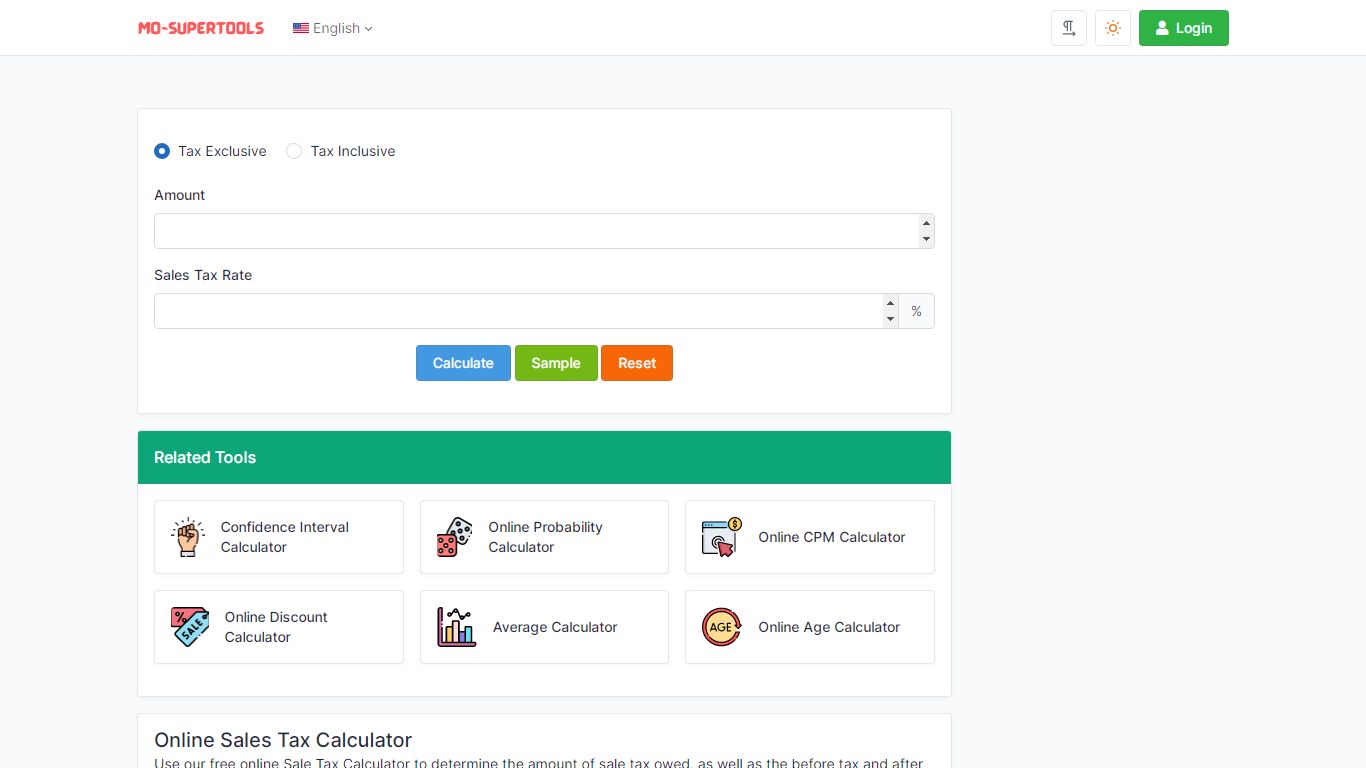Increase Amount with the up arrow

click(926, 223)
